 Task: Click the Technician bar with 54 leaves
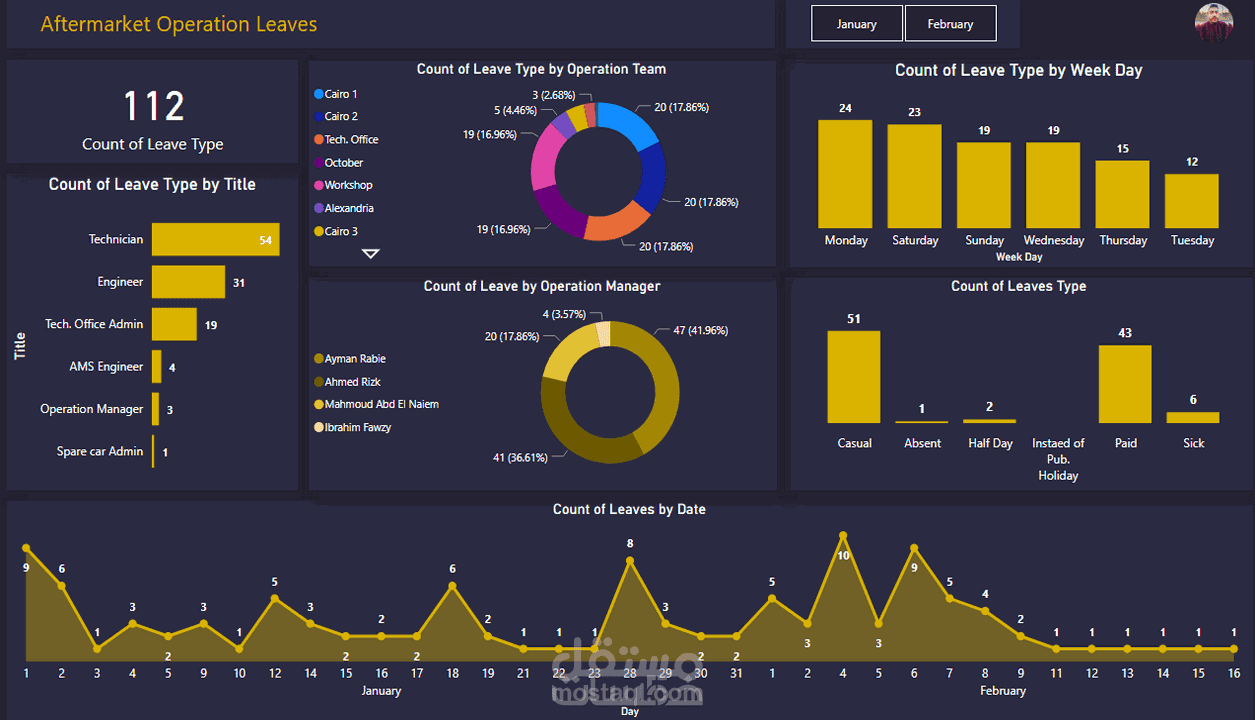(x=215, y=240)
